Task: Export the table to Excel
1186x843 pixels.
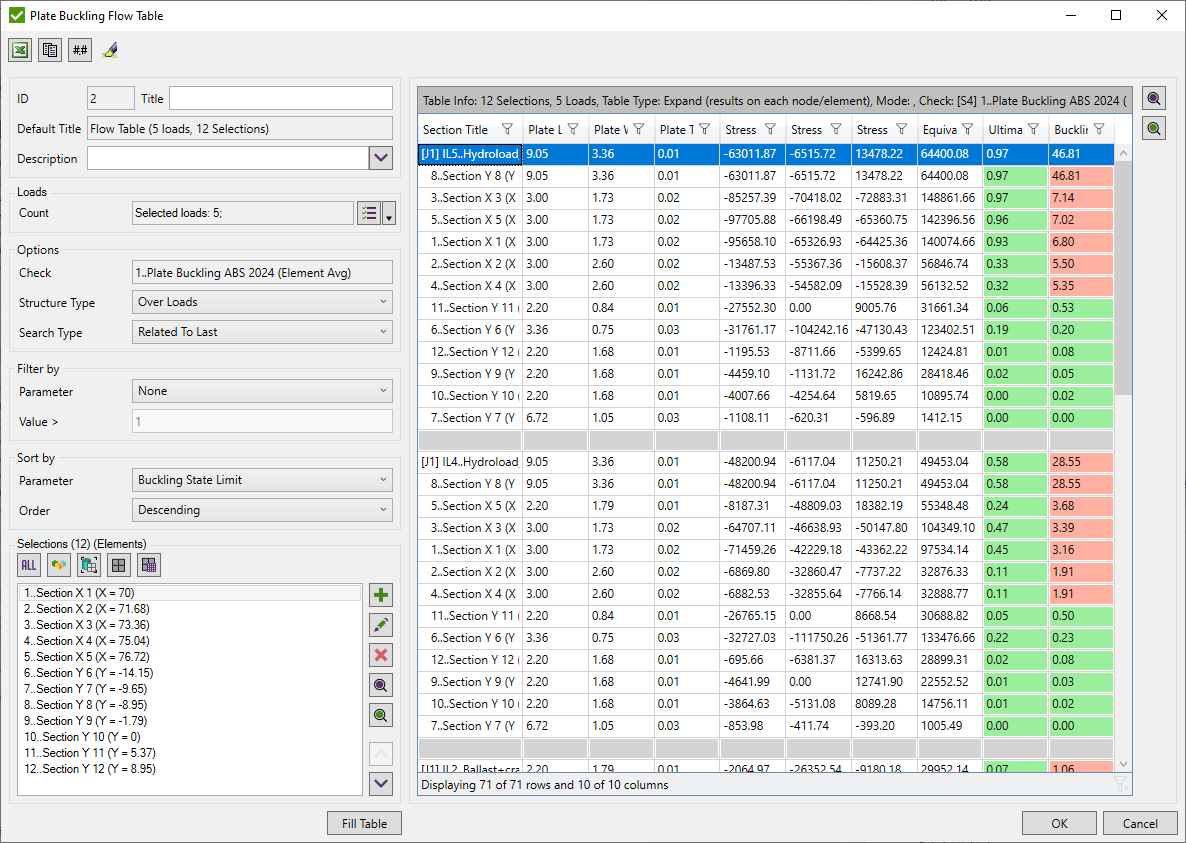Action: point(20,49)
